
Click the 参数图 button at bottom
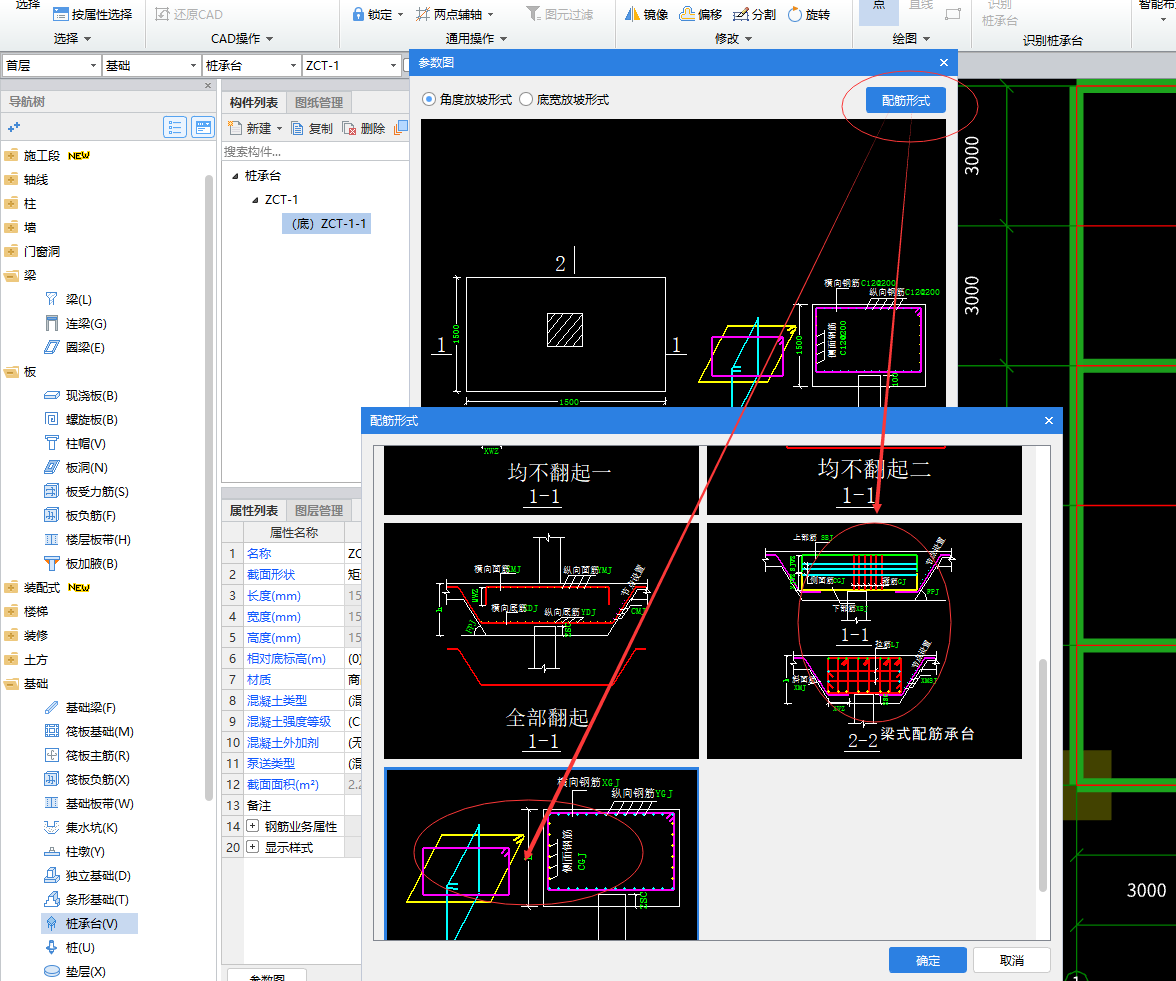267,976
